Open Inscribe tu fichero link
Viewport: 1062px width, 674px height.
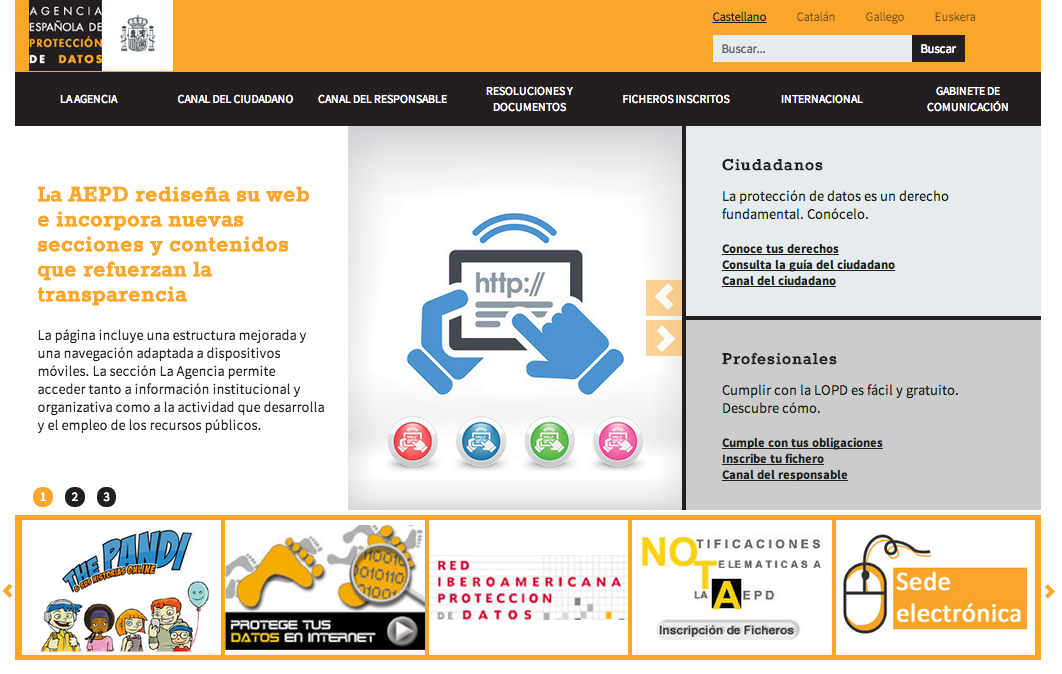coord(773,459)
